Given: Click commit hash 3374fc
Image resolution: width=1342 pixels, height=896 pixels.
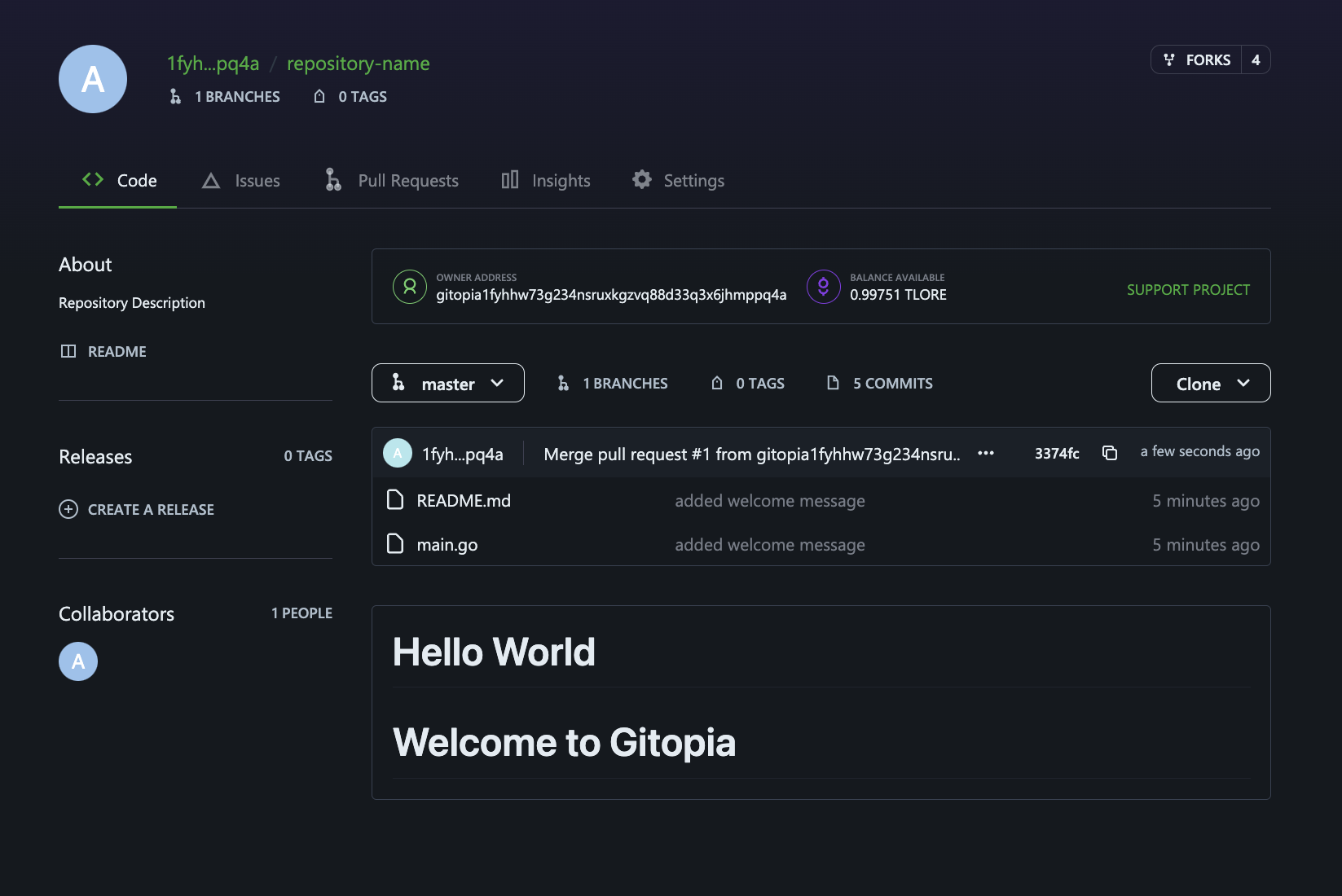Looking at the screenshot, I should pyautogui.click(x=1057, y=453).
